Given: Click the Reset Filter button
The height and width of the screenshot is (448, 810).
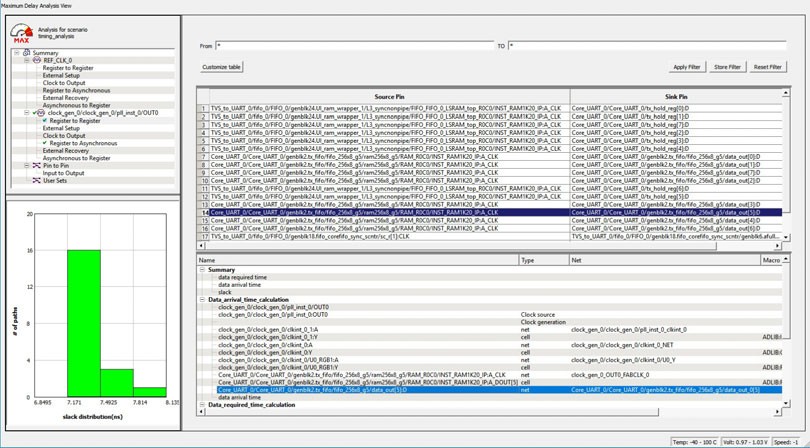Looking at the screenshot, I should click(767, 67).
